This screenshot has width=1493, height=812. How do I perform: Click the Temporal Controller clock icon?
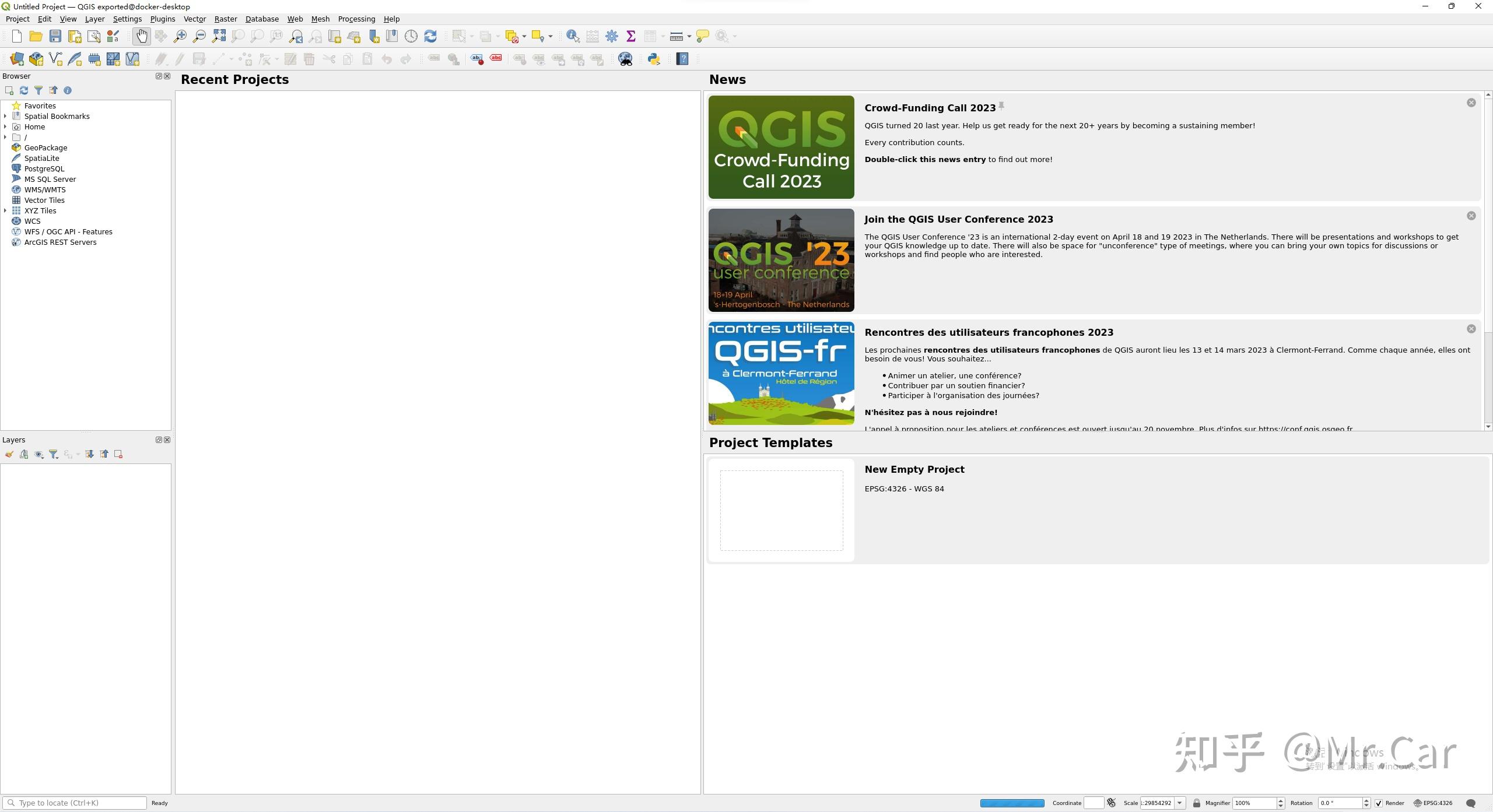coord(411,36)
